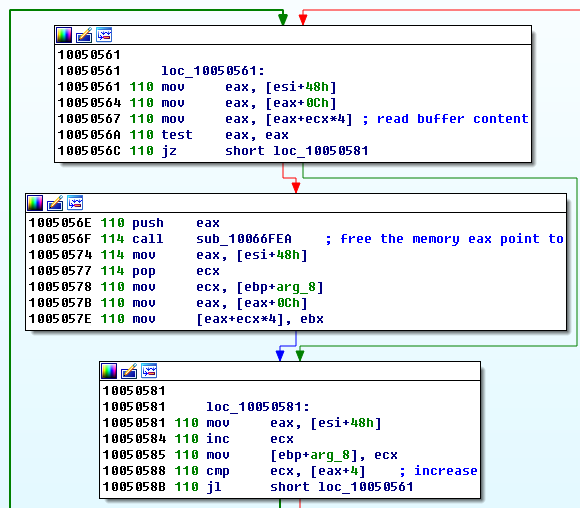
Task: Click group nodes icon in loc_10050561 block
Action: pos(104,35)
